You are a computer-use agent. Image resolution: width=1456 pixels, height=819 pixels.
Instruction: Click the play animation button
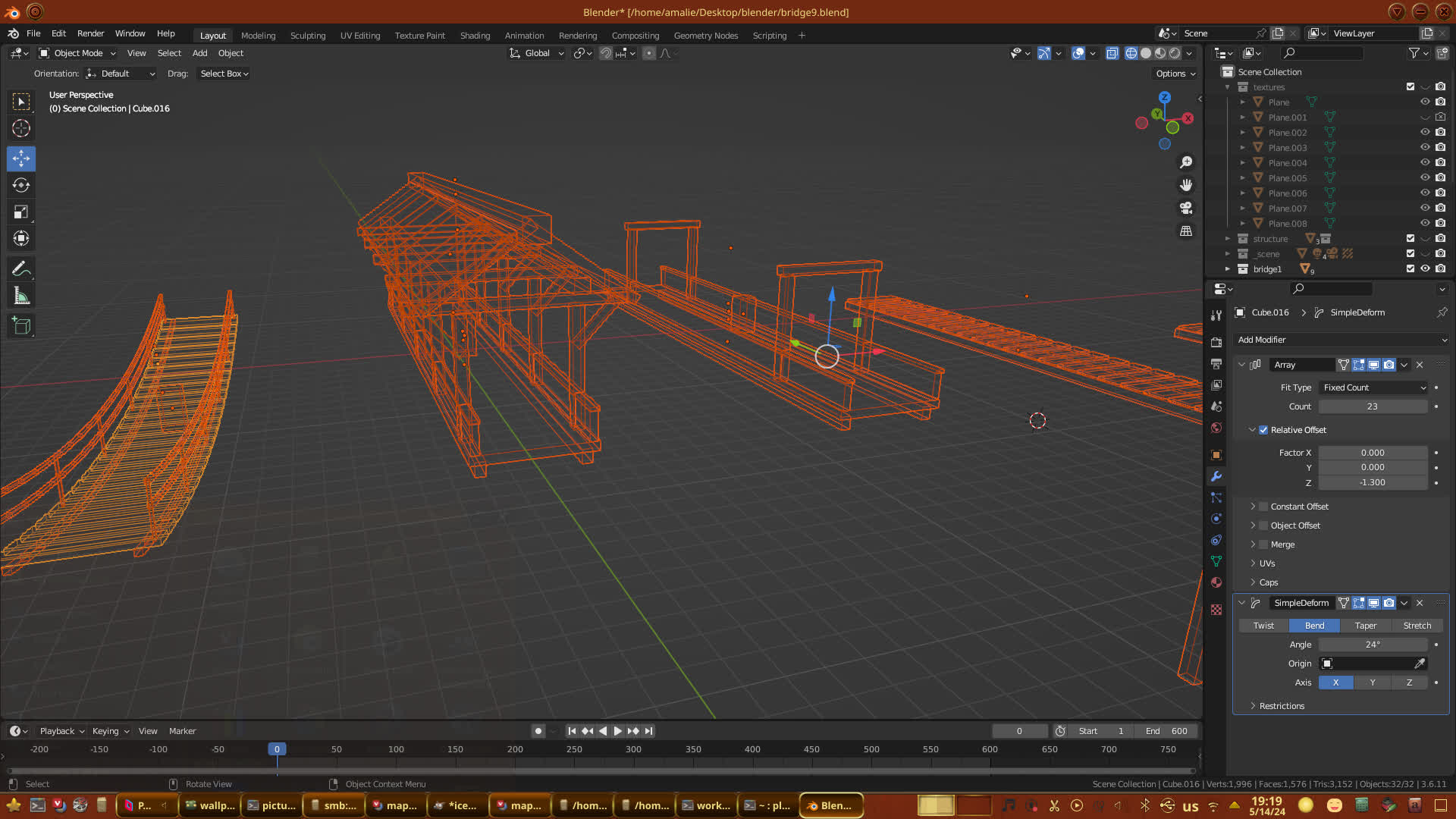[617, 731]
